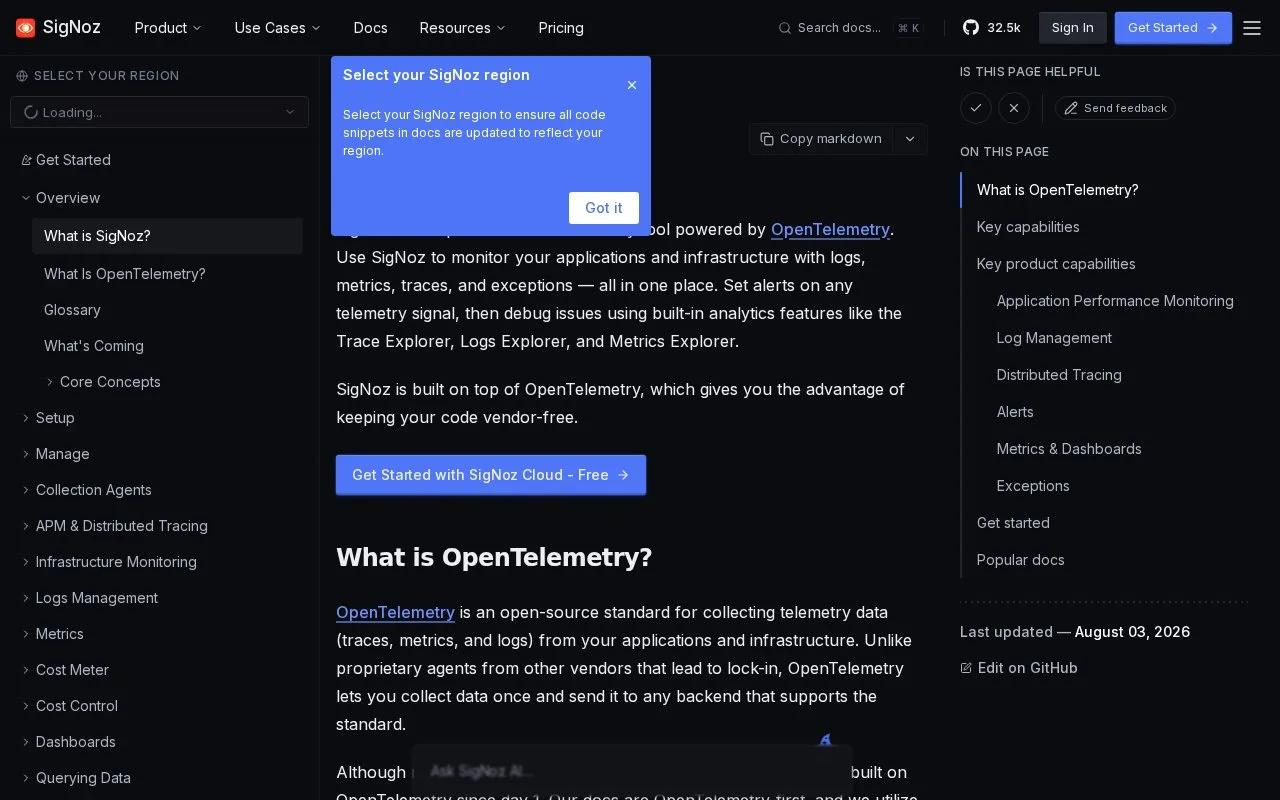Mark page as helpful with checkmark
The height and width of the screenshot is (800, 1280).
[976, 108]
